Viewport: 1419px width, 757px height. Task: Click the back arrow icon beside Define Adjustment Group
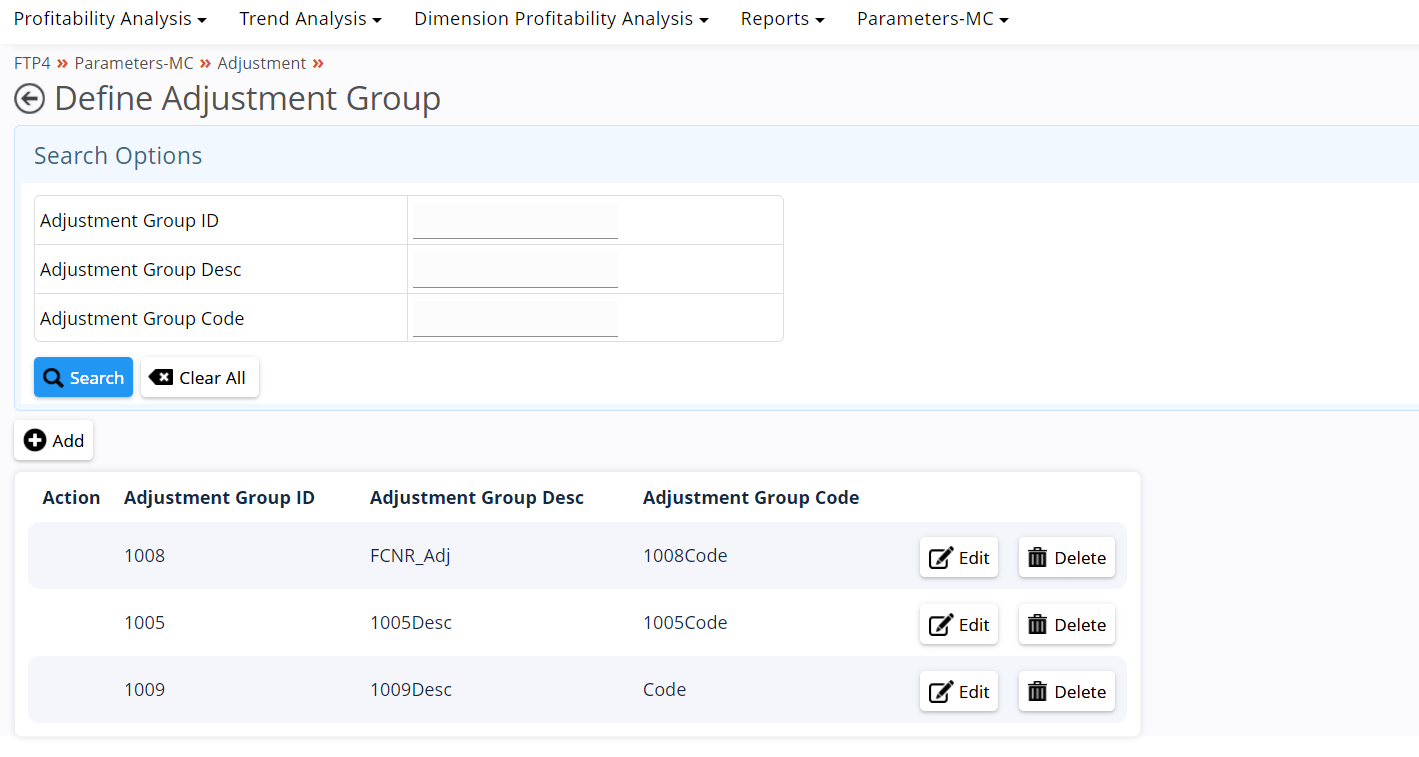pyautogui.click(x=29, y=99)
